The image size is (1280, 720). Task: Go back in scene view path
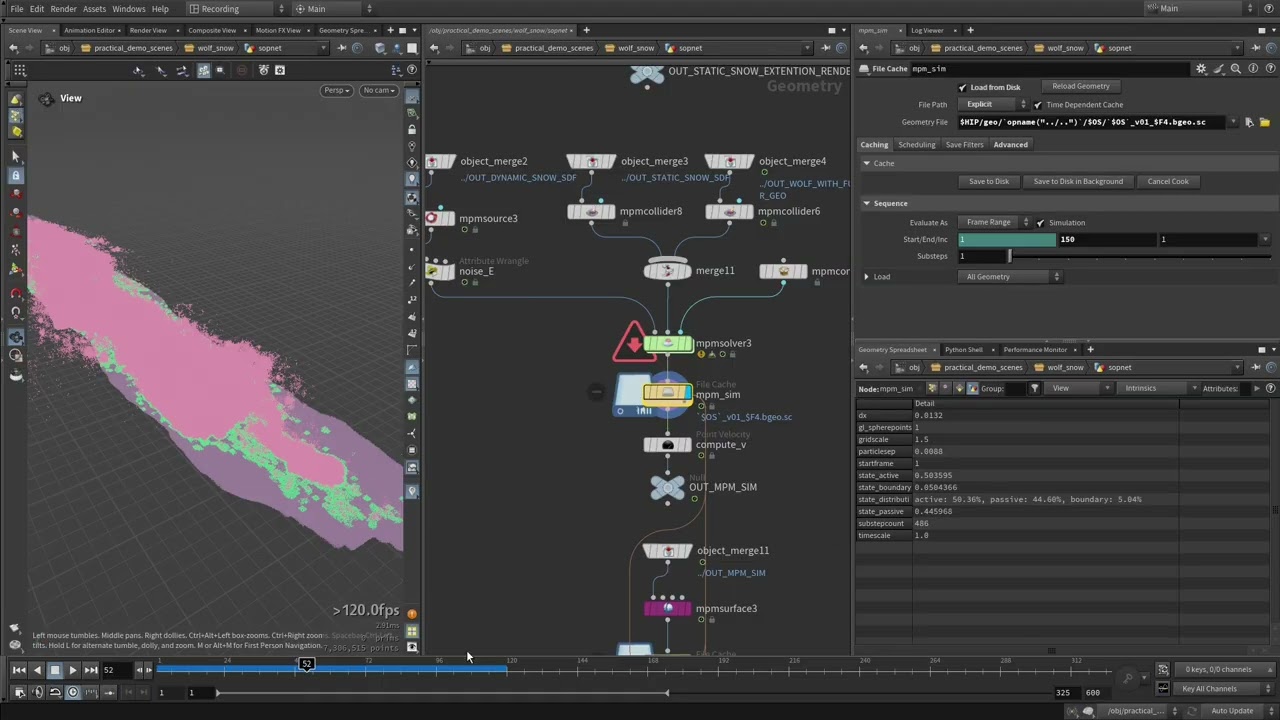15,48
